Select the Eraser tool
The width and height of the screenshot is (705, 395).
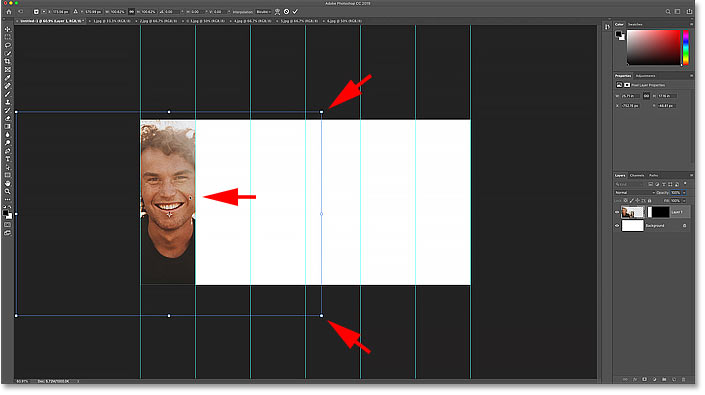click(x=8, y=118)
